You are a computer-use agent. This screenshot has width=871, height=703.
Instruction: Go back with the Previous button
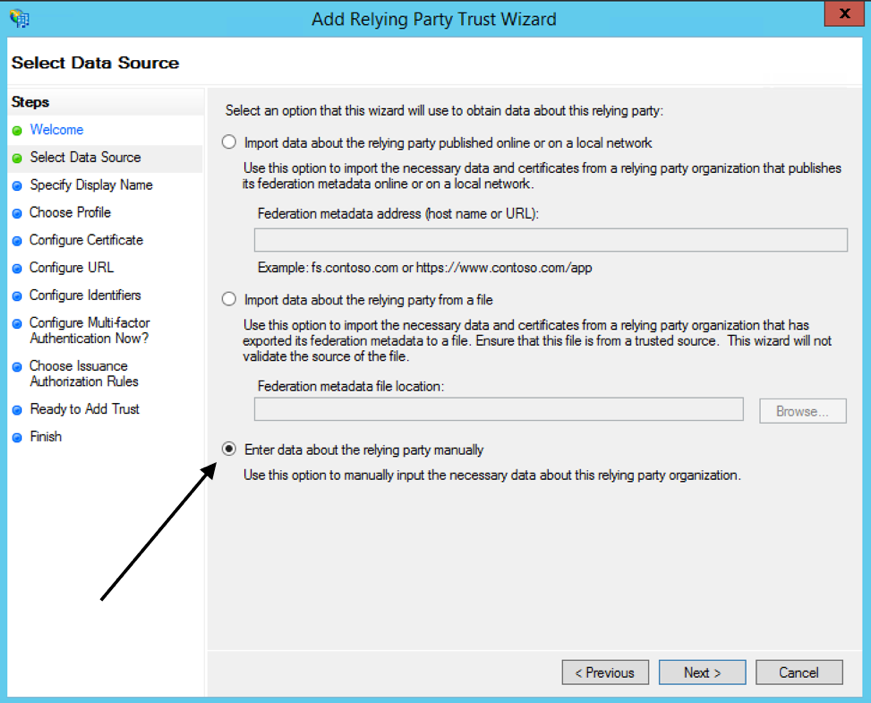605,672
